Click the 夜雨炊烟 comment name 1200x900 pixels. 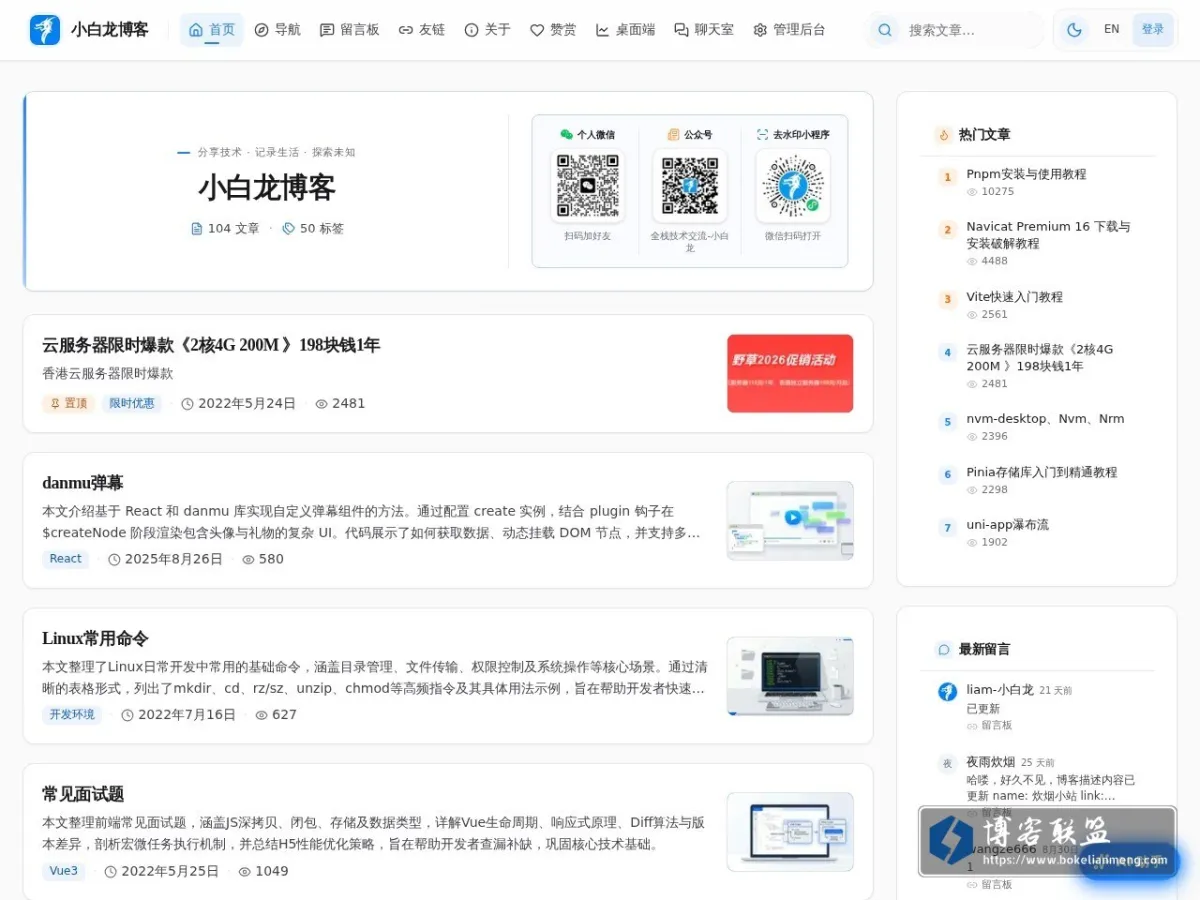point(990,762)
